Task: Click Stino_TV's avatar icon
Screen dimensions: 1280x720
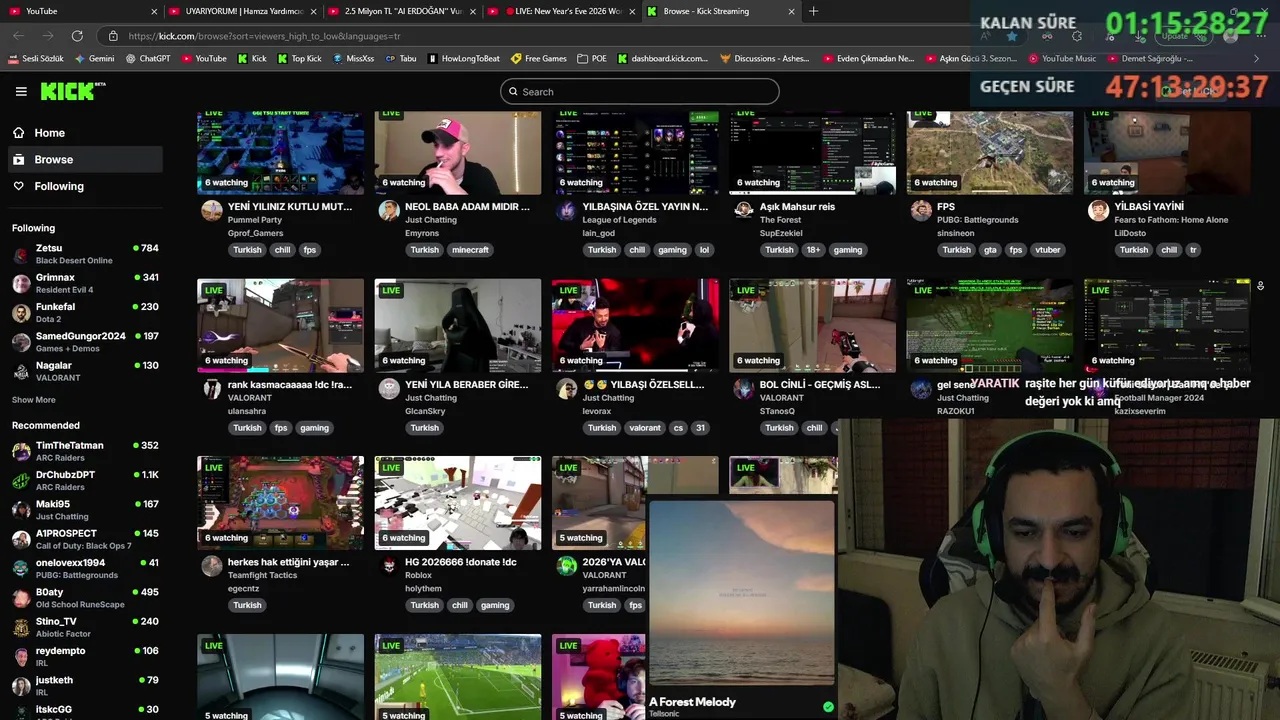Action: pos(21,628)
